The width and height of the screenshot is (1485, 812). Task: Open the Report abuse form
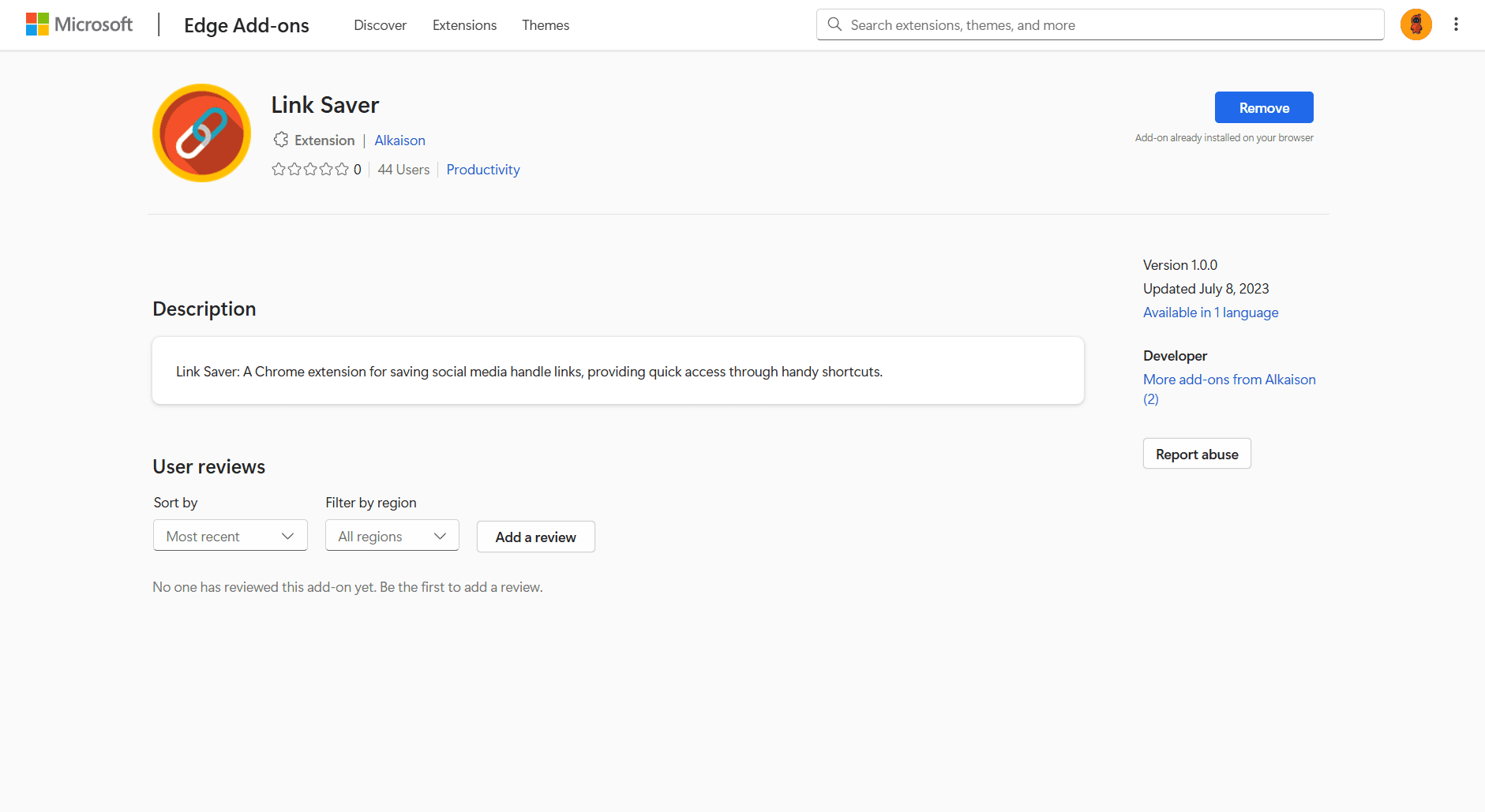[x=1197, y=453]
